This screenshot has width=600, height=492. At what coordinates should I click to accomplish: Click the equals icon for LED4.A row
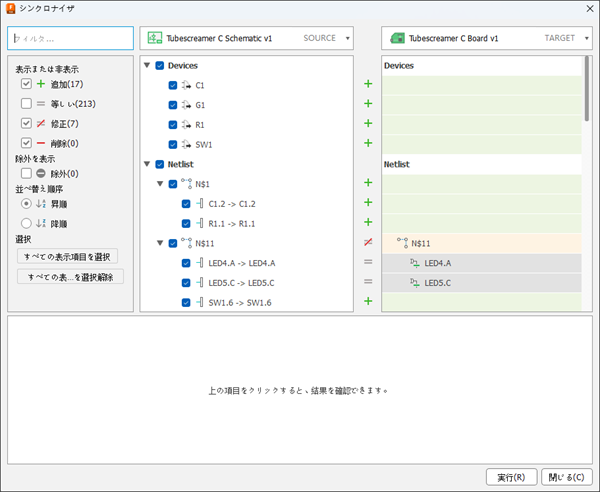click(x=368, y=262)
